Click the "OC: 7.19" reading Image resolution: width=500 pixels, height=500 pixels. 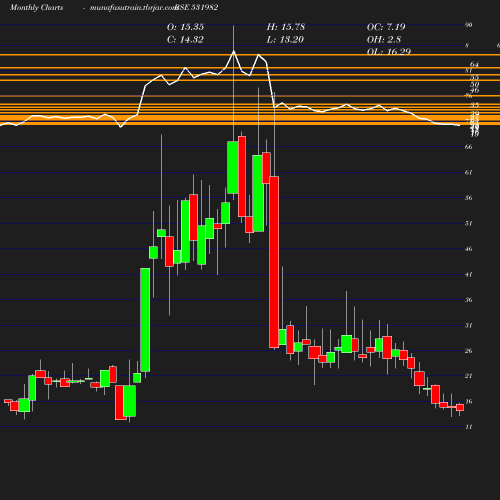[x=386, y=27]
